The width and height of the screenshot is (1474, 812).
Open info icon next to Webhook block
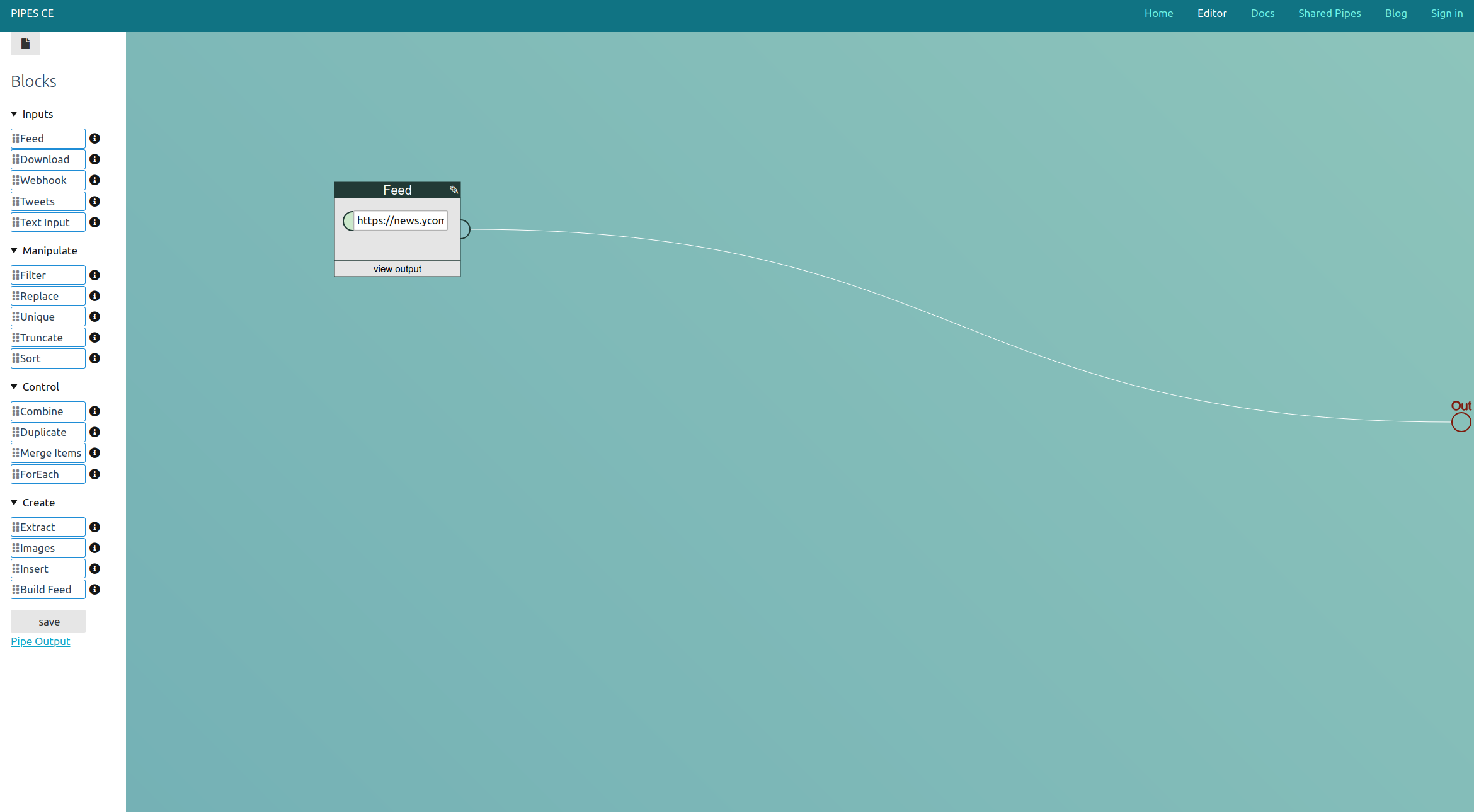tap(94, 180)
